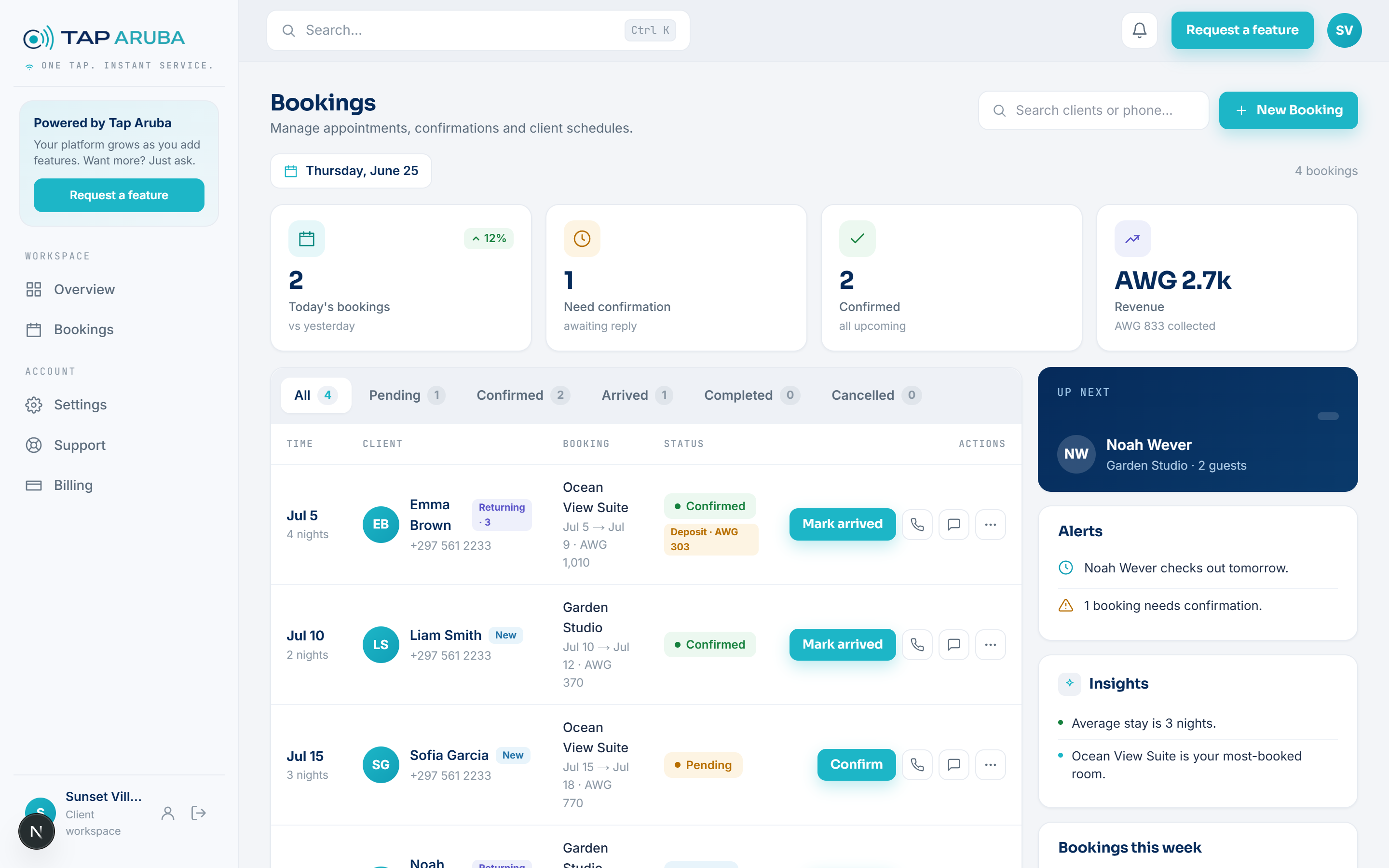Click the checkmark icon on Confirmed card
This screenshot has width=1389, height=868.
858,238
